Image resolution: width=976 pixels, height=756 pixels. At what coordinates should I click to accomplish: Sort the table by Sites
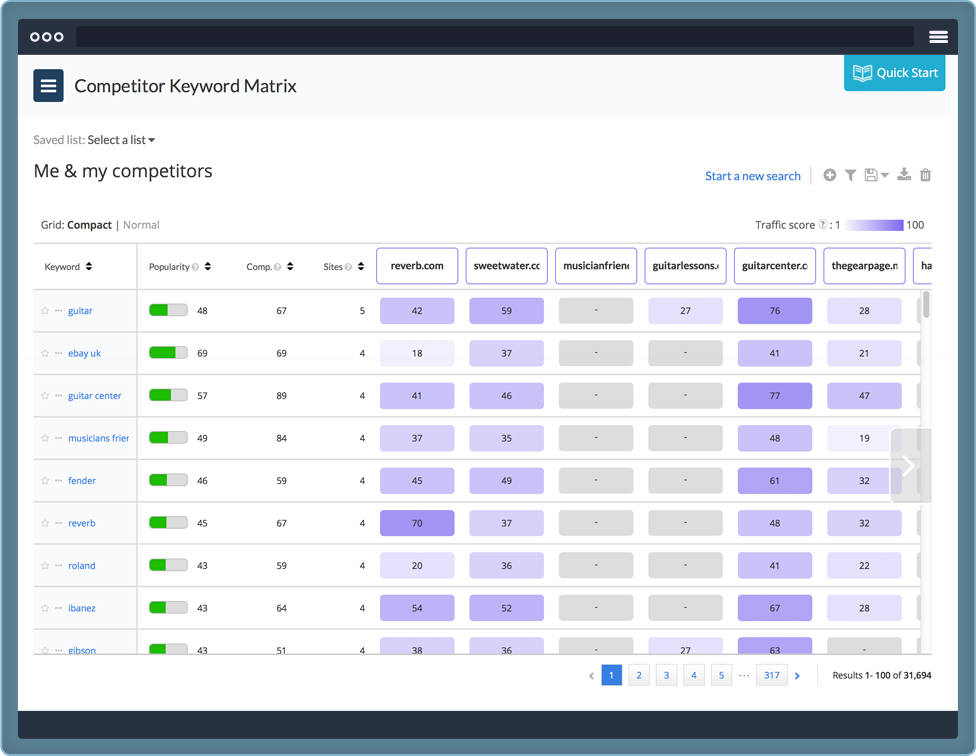click(361, 266)
